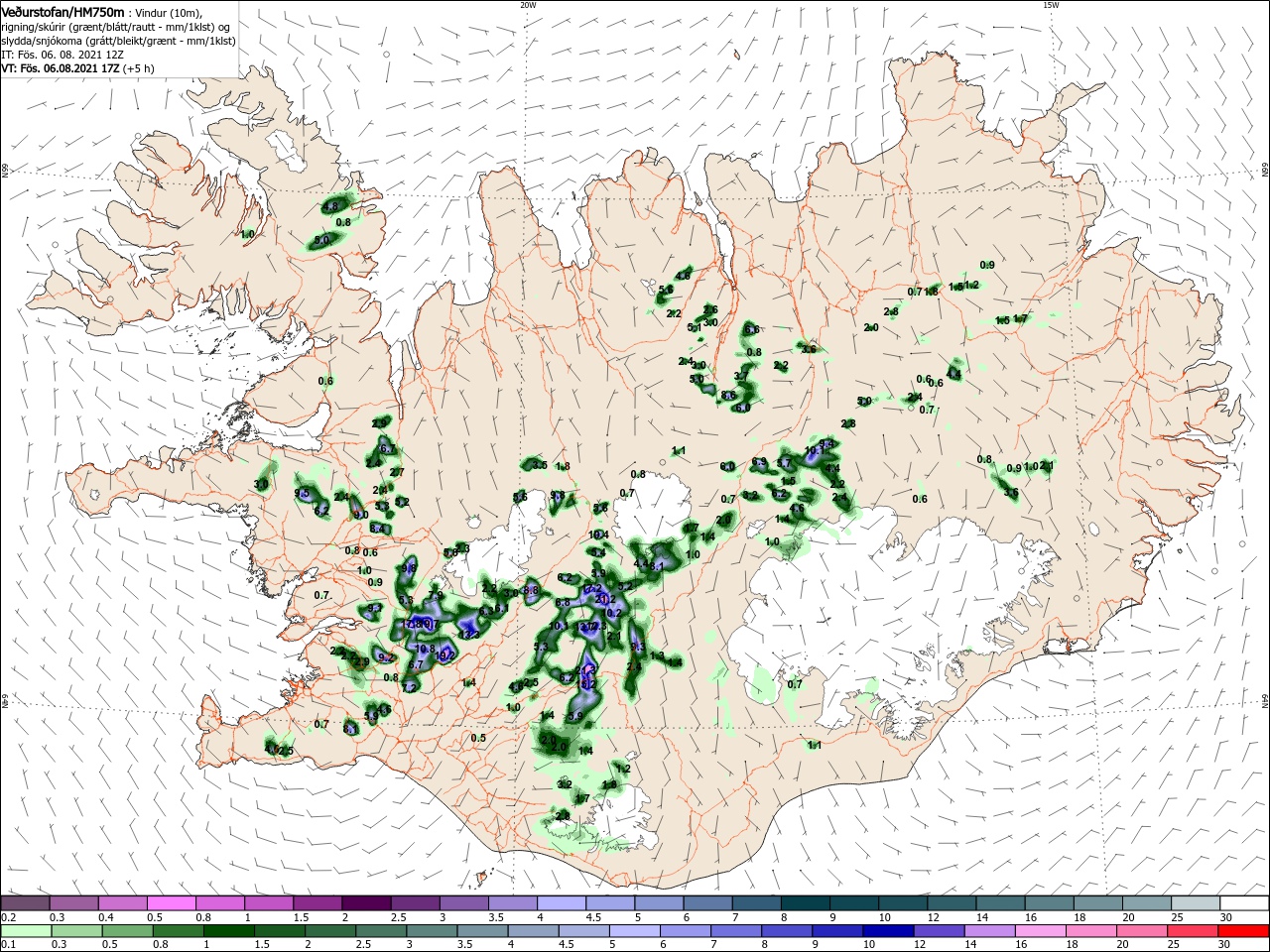
Task: Click the slydda/snjókoma legend description line
Action: pyautogui.click(x=117, y=41)
